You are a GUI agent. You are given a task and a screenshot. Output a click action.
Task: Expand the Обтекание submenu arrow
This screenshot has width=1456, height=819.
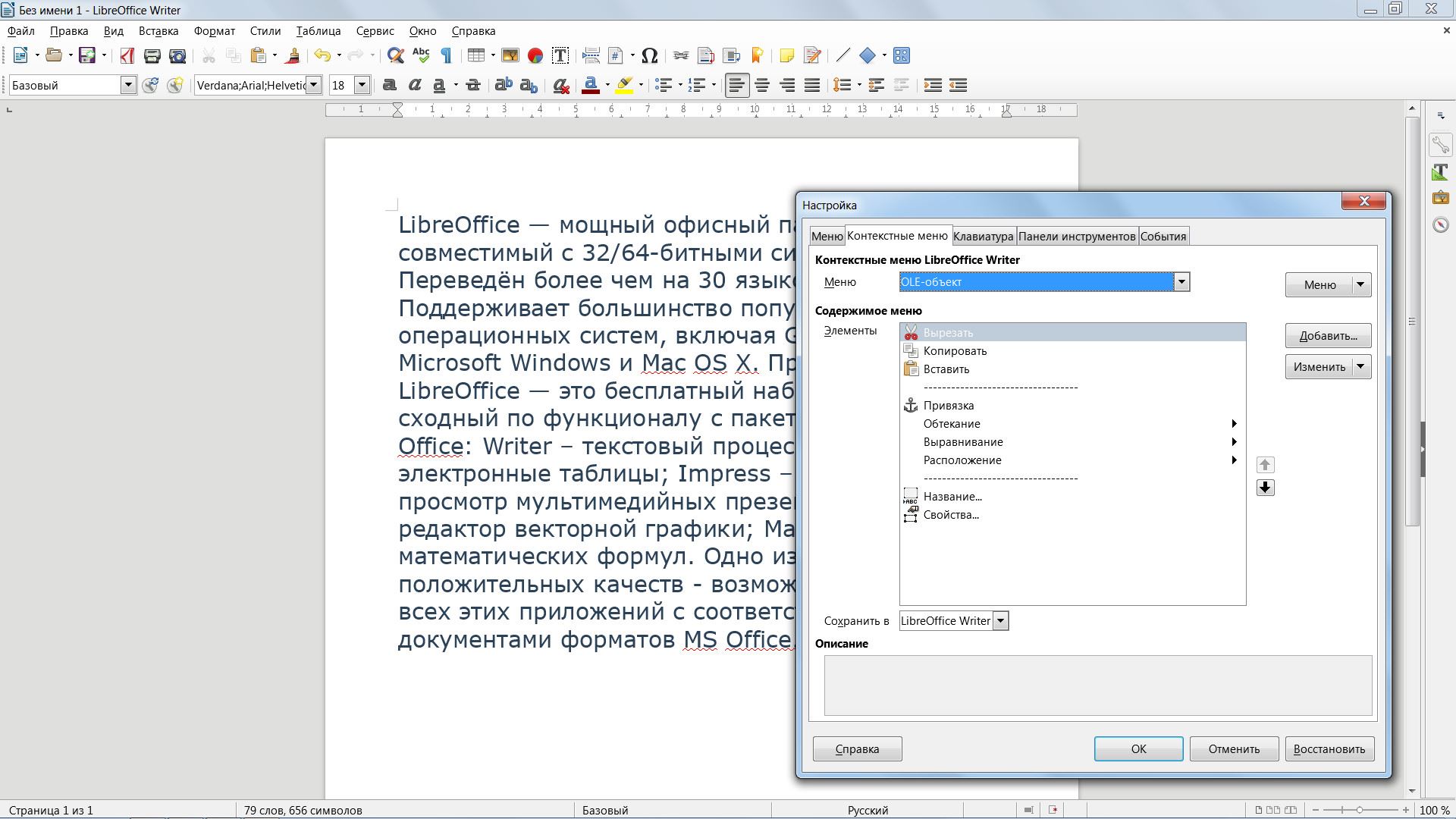[1234, 424]
